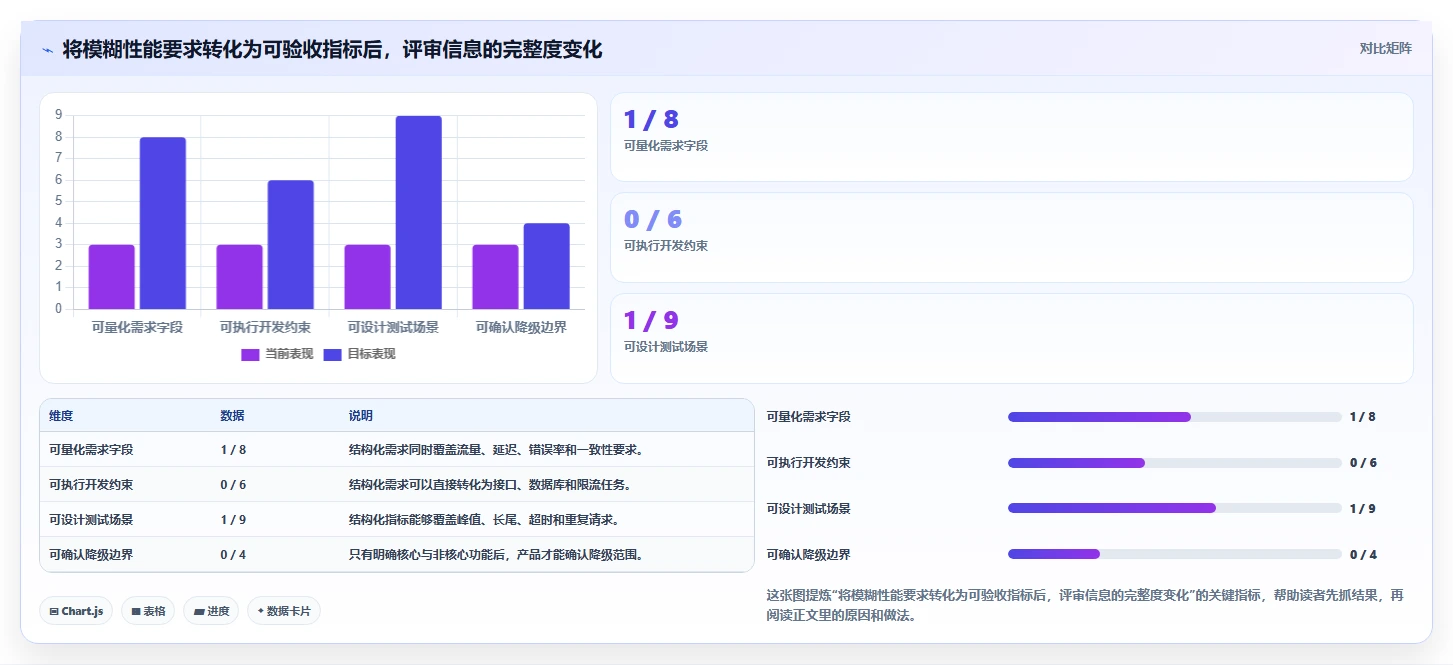Toggle the 当前表现 legend swatch
Screen dimensions: 1453x665
(x=250, y=354)
